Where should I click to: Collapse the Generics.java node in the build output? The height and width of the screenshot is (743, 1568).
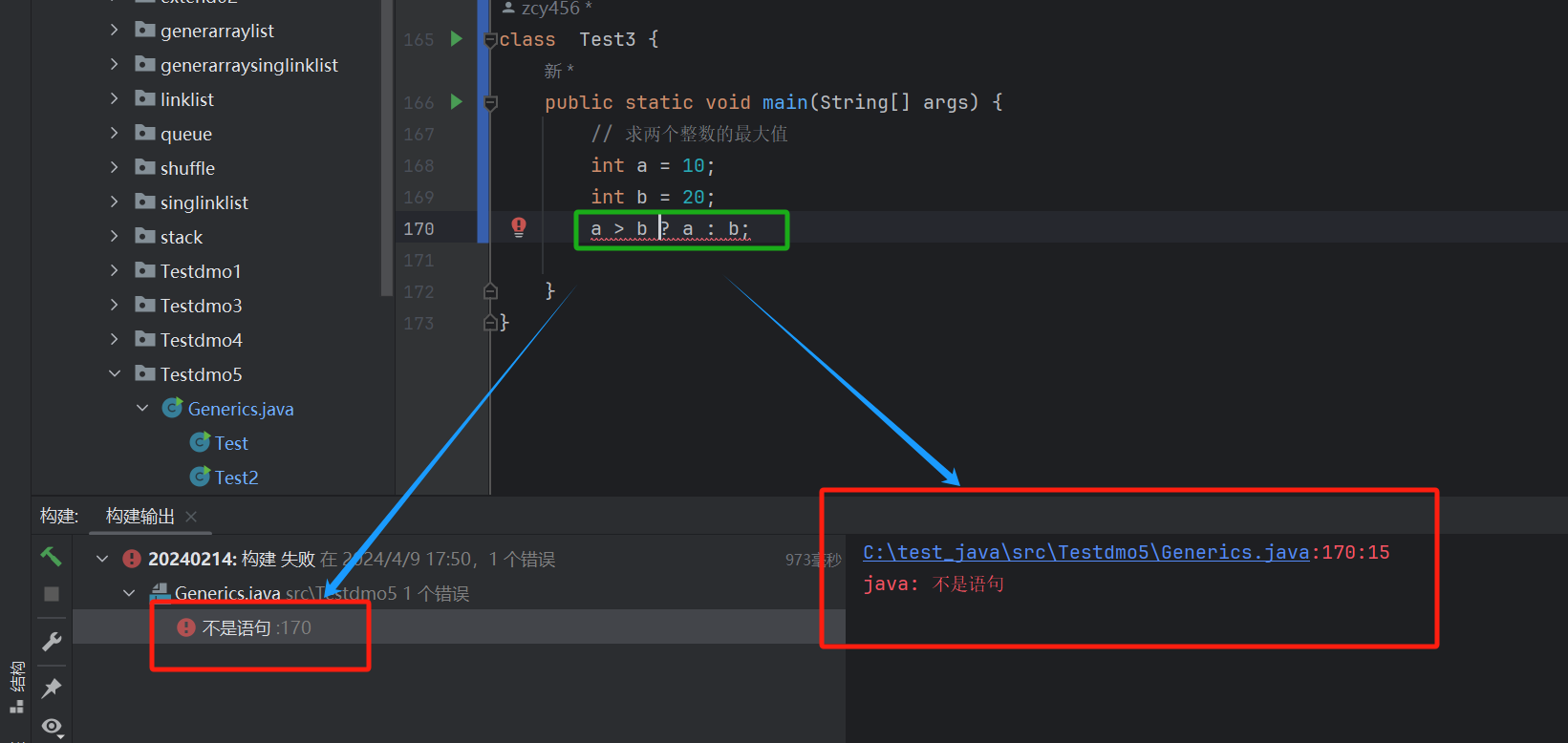[x=129, y=593]
